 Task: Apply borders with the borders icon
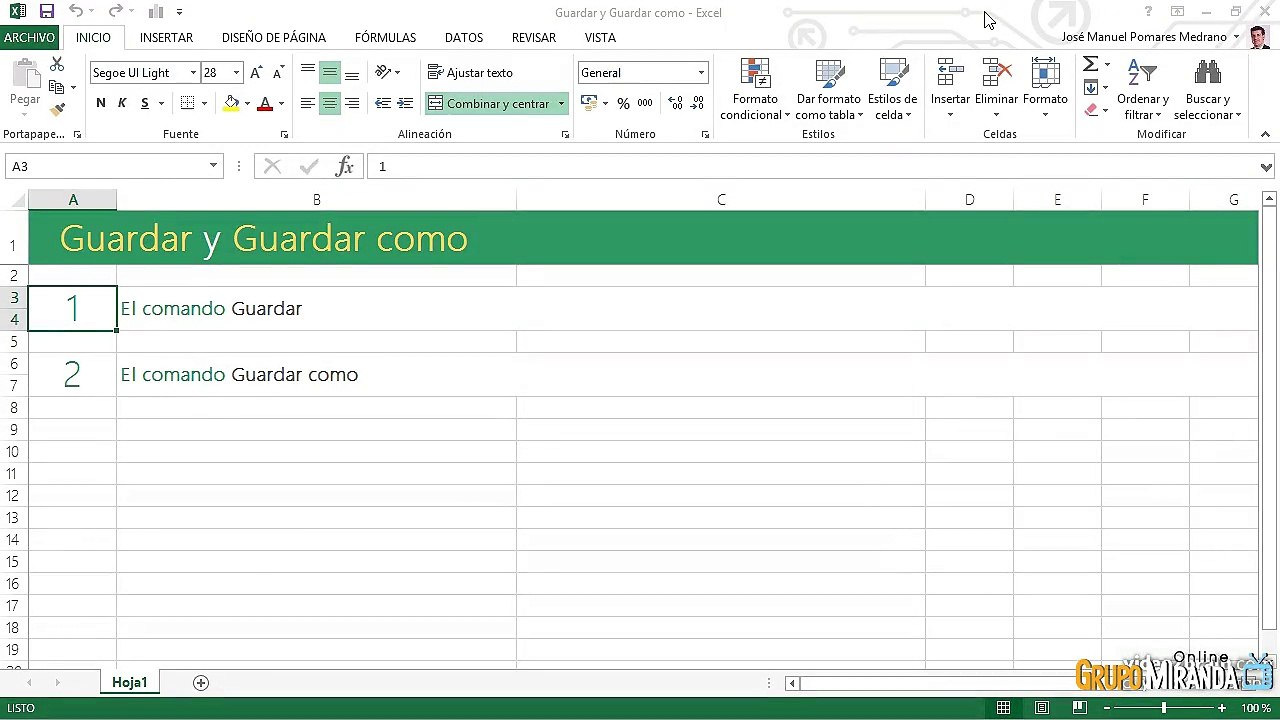187,103
